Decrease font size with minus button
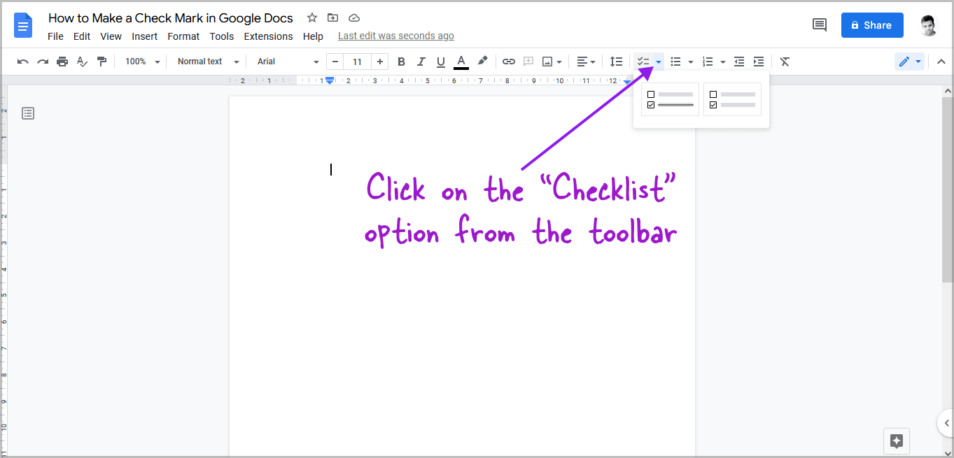Screen dimensions: 954x458 pos(335,61)
